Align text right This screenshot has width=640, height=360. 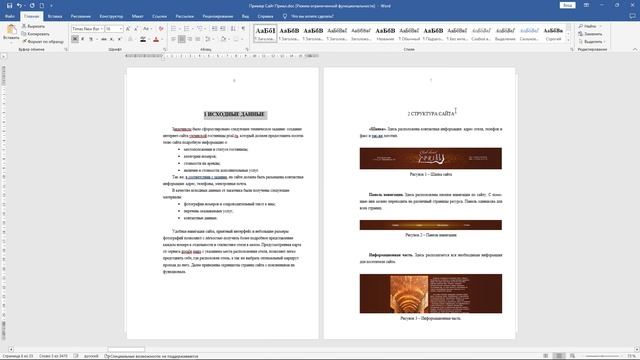click(190, 39)
